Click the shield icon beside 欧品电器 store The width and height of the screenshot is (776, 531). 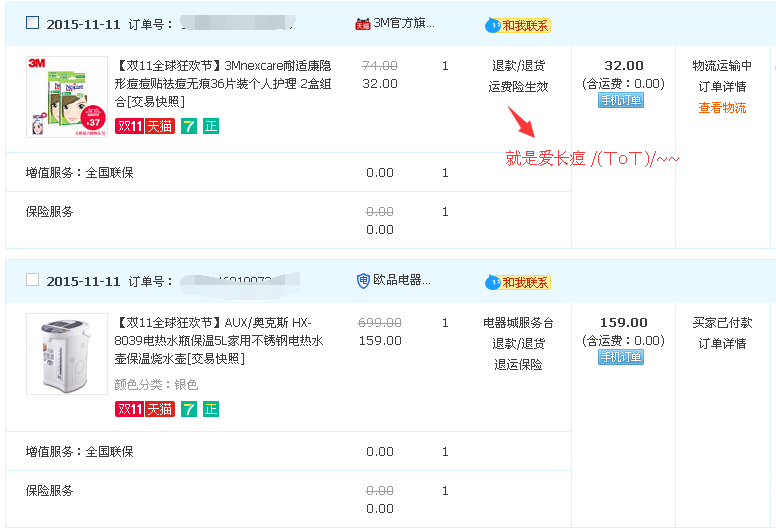click(363, 280)
